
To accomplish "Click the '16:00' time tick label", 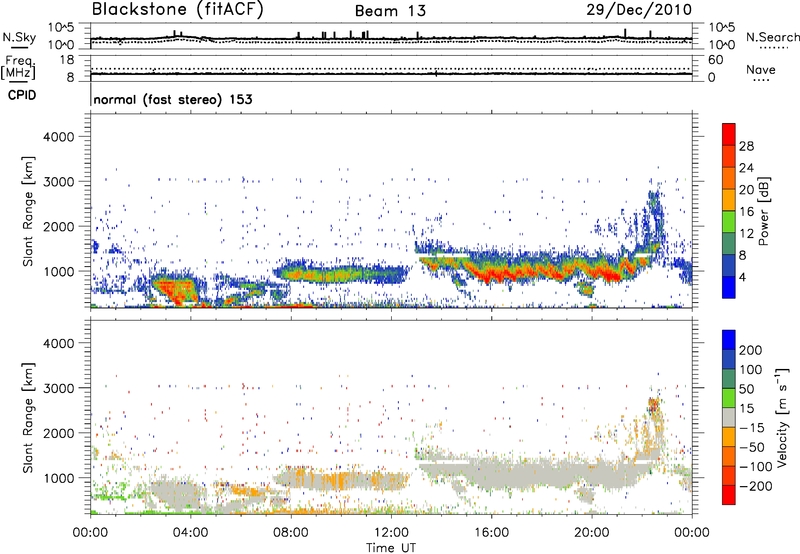I will coord(491,533).
